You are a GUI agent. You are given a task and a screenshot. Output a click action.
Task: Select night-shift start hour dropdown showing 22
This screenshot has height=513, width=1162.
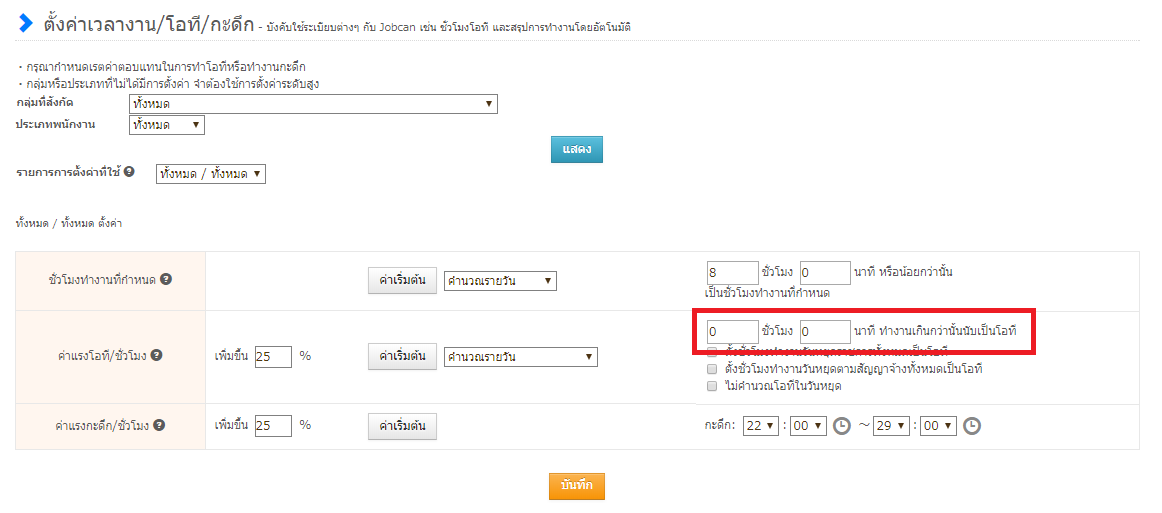click(761, 426)
